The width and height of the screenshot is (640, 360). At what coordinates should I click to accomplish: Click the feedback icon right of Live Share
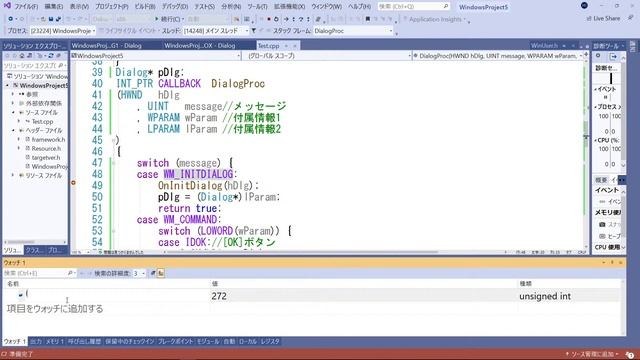631,18
